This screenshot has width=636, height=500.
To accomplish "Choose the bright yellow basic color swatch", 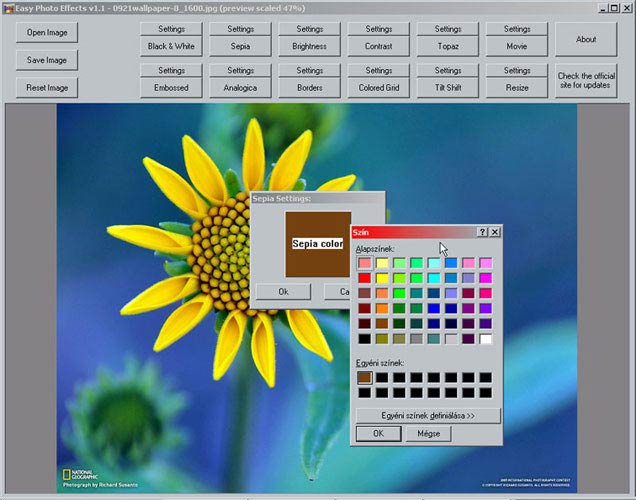I will coord(382,278).
